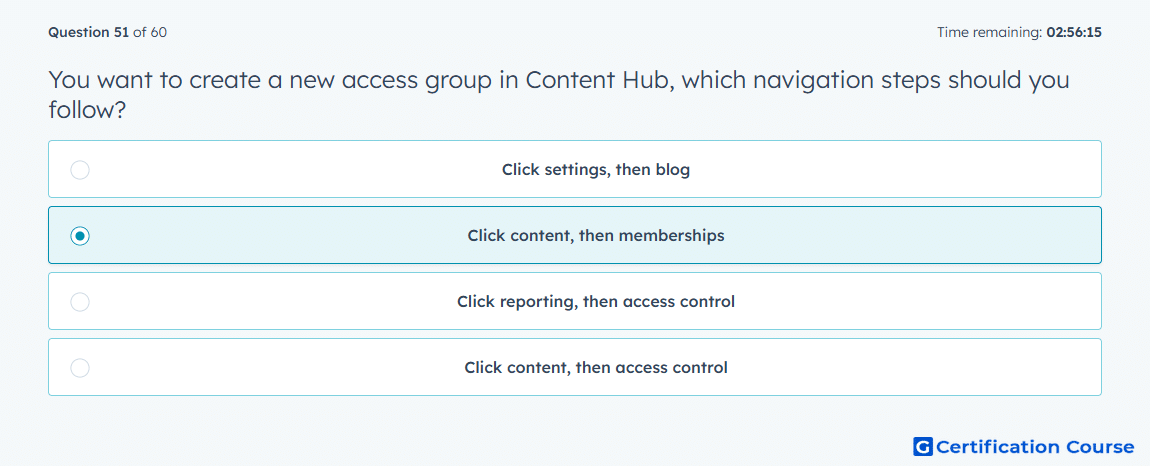Select the radio button for settings then blog
Viewport: 1150px width, 466px height.
[x=80, y=170]
